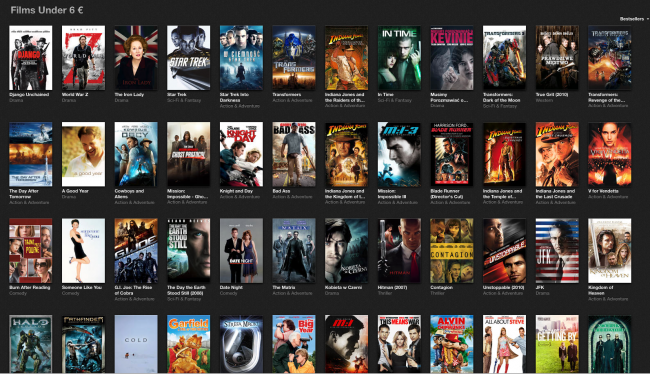This screenshot has width=650, height=374.
Task: Open Cowboys and Aliens poster
Action: (136, 154)
